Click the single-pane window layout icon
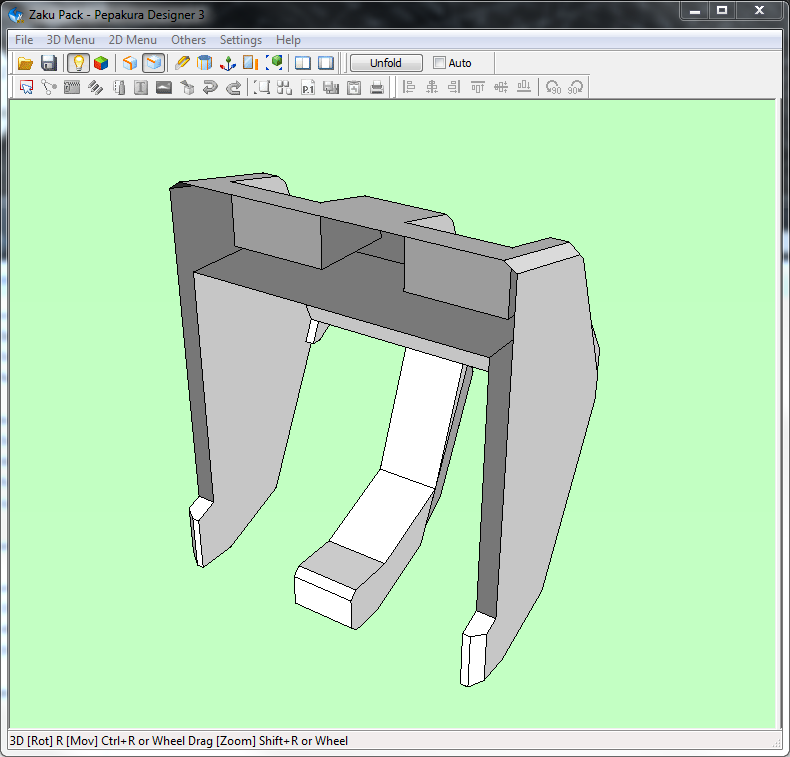This screenshot has width=790, height=757. (x=326, y=63)
